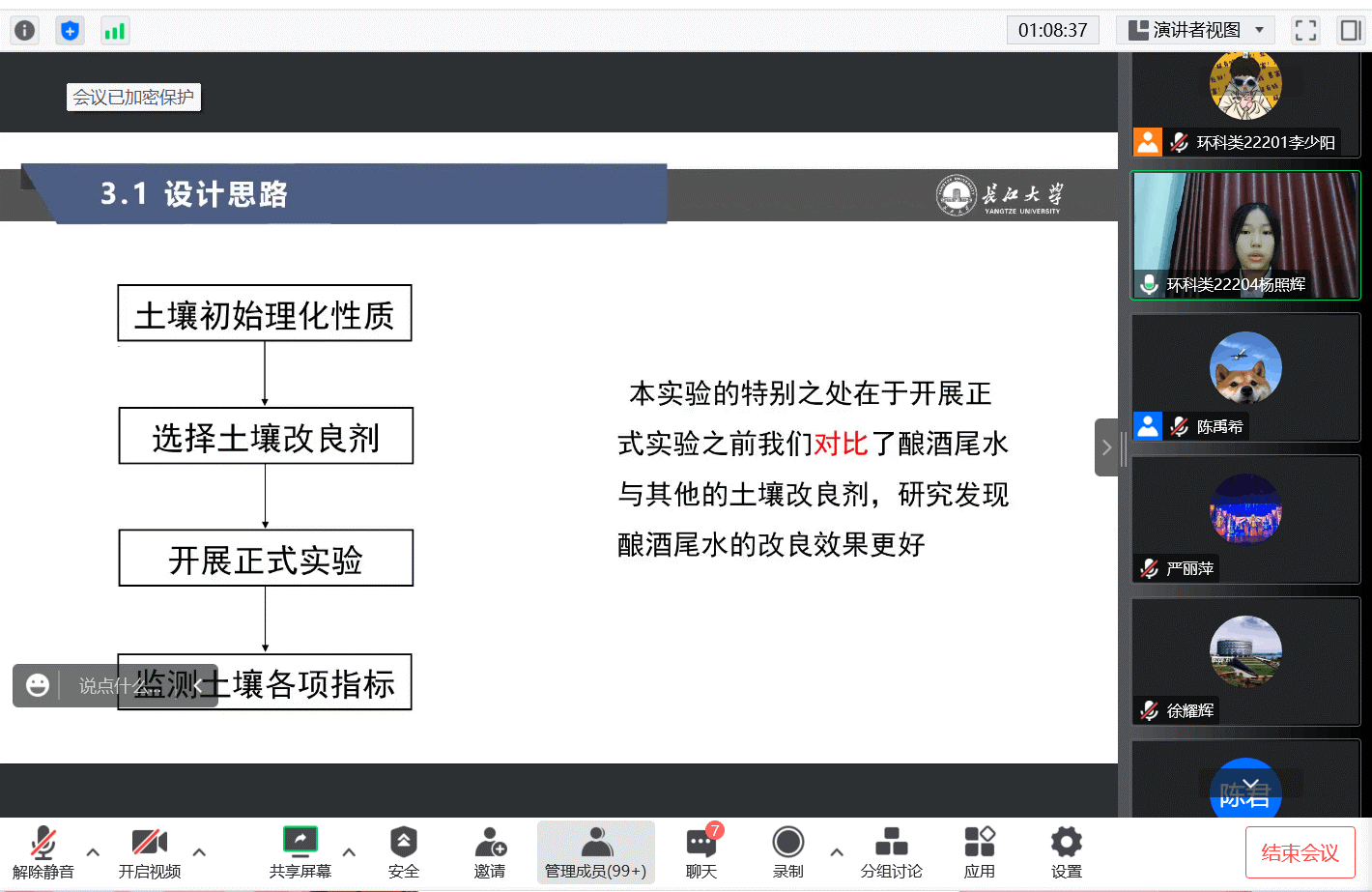Turn on camera with 开启视频
This screenshot has width=1372, height=892.
click(150, 852)
